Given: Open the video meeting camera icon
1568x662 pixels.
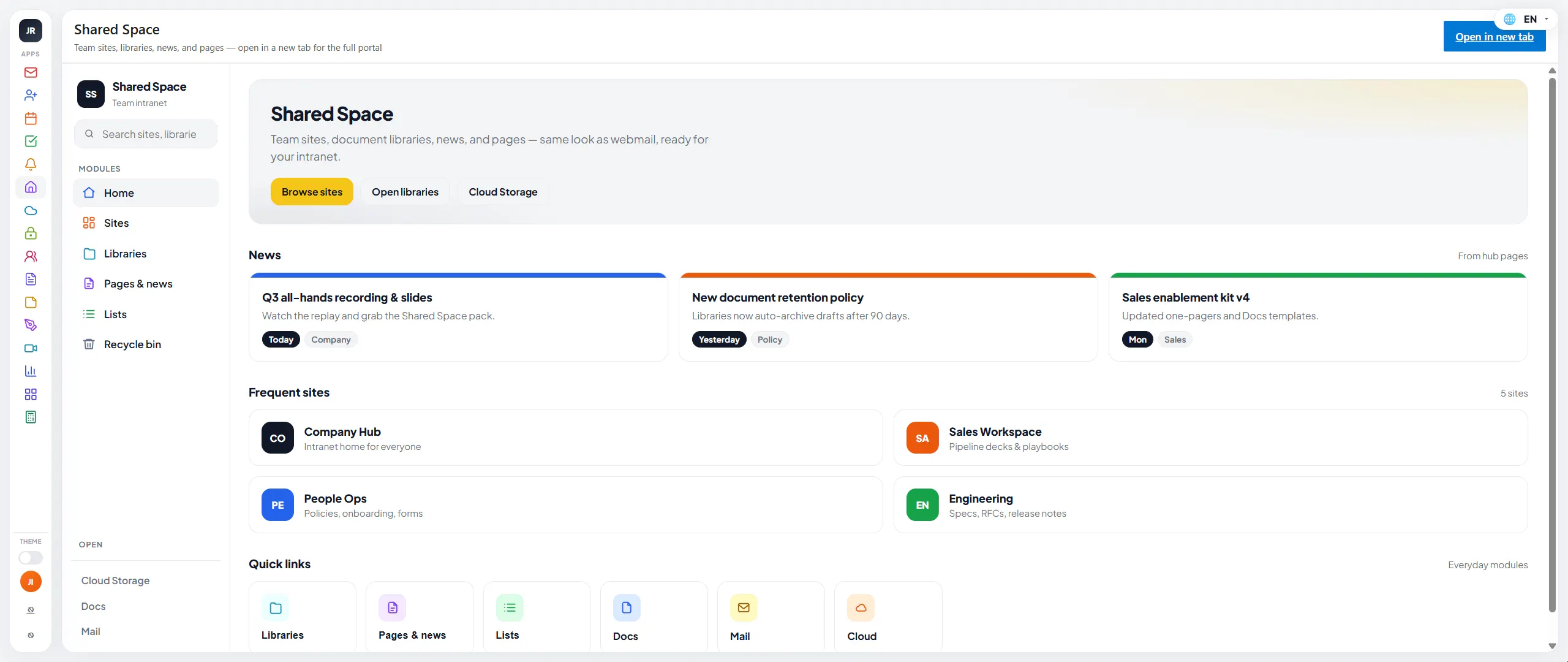Looking at the screenshot, I should (31, 348).
